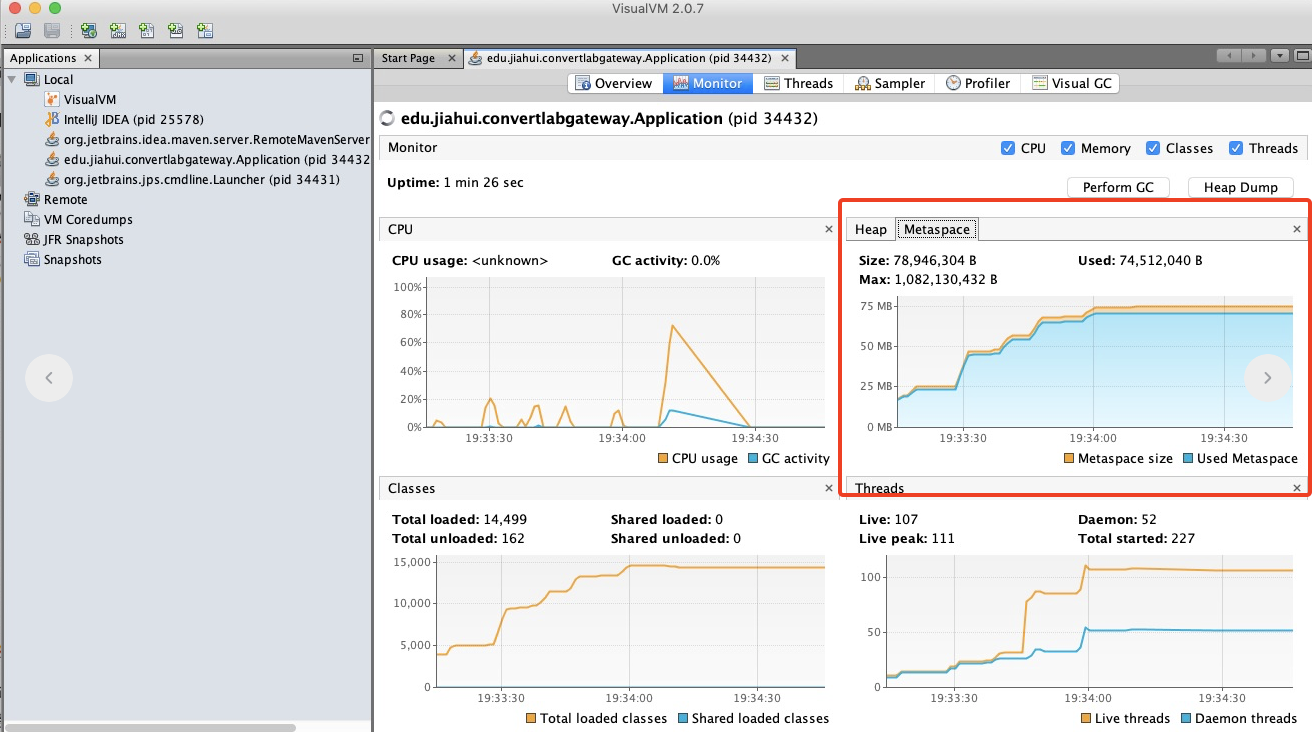Close the Applications panel tab
The image size is (1312, 732).
(x=88, y=58)
